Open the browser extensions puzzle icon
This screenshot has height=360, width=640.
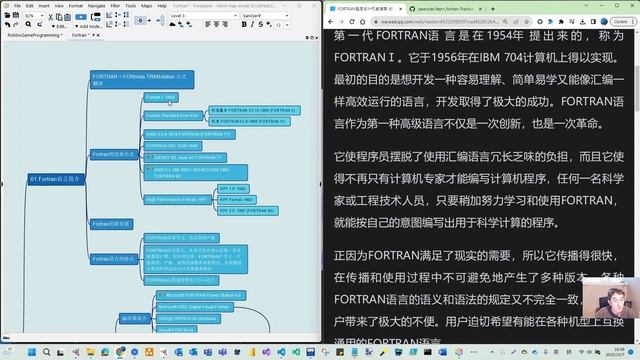click(x=561, y=22)
